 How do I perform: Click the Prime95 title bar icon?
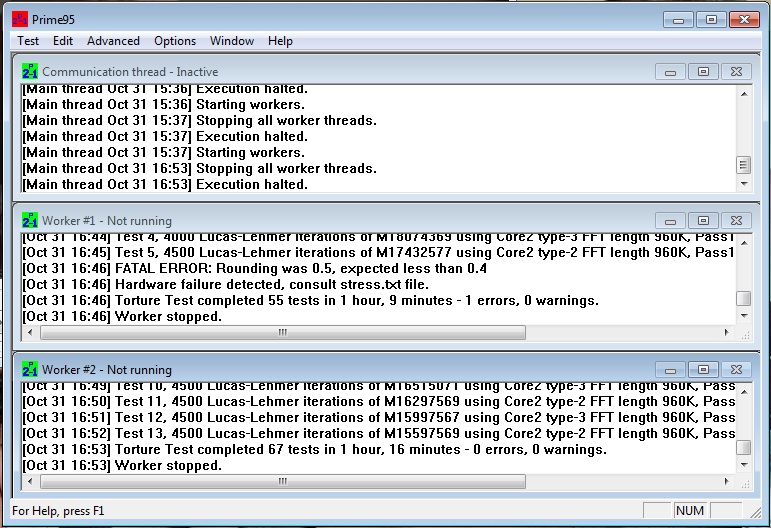[20, 20]
